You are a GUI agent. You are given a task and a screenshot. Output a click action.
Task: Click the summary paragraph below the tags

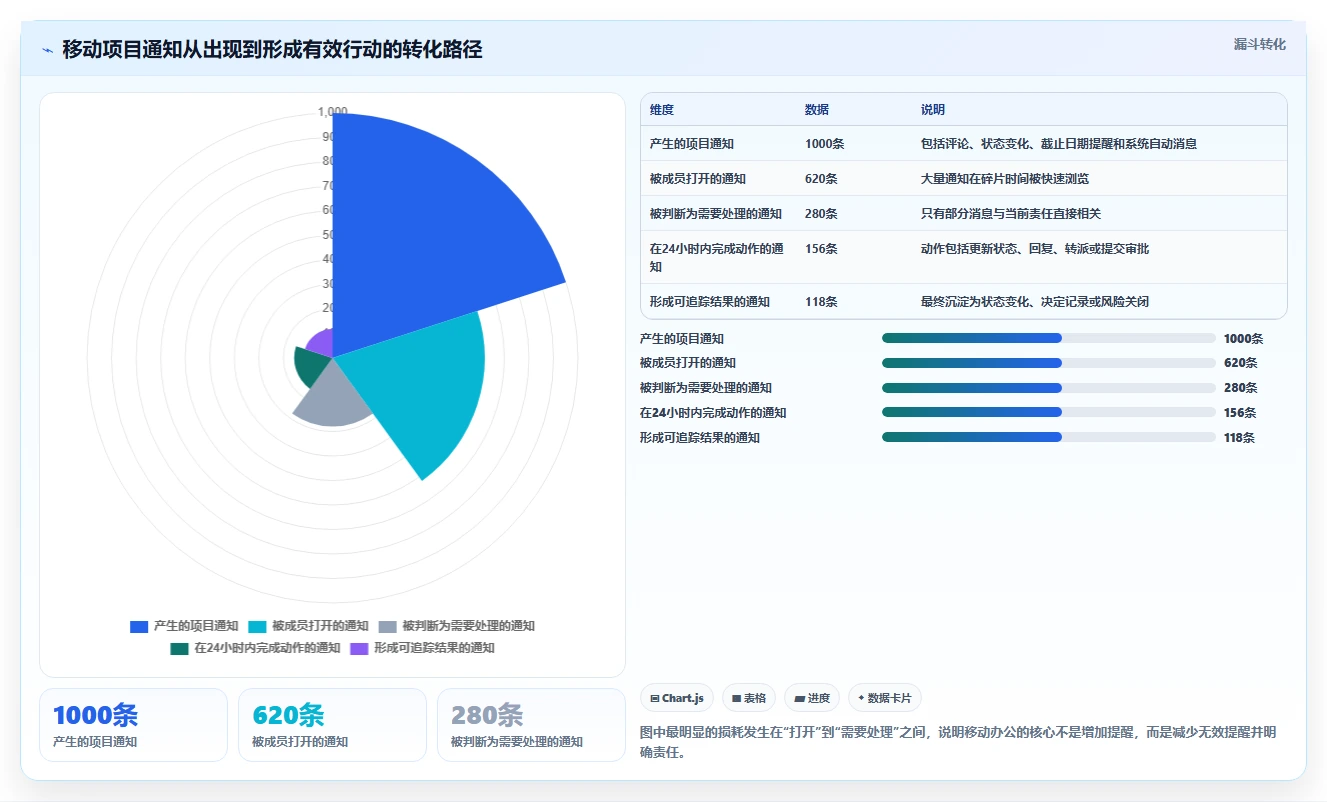pyautogui.click(x=958, y=742)
